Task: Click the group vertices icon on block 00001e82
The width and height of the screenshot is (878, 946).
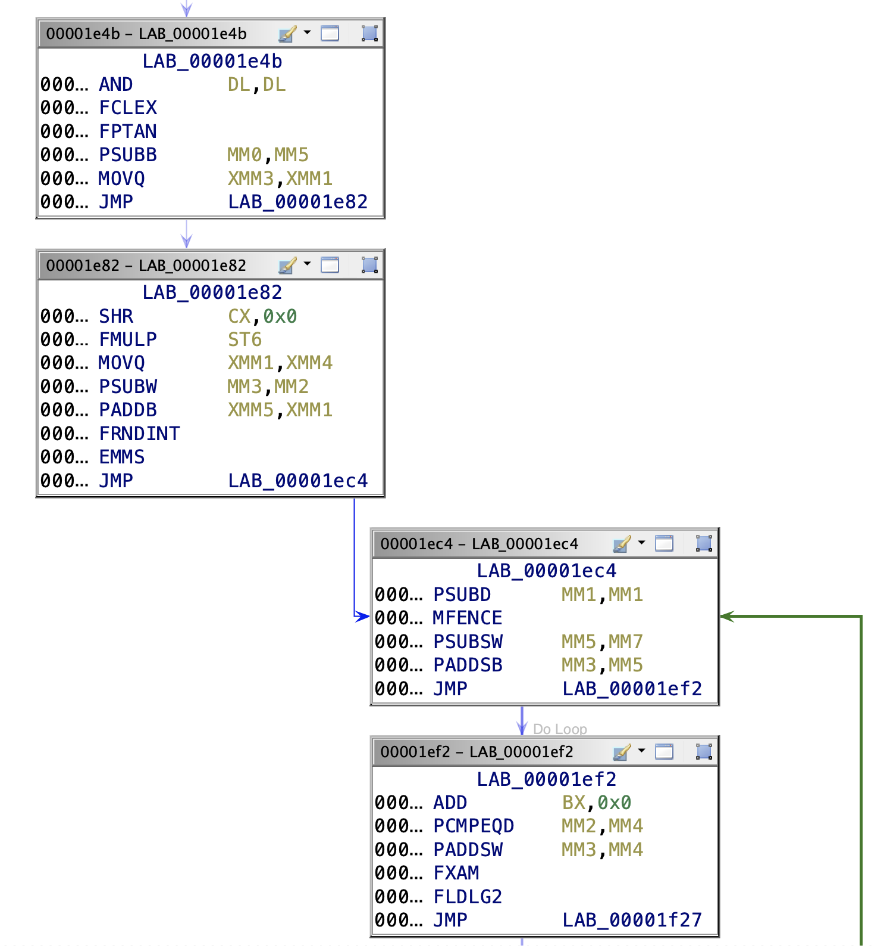Action: click(x=370, y=265)
